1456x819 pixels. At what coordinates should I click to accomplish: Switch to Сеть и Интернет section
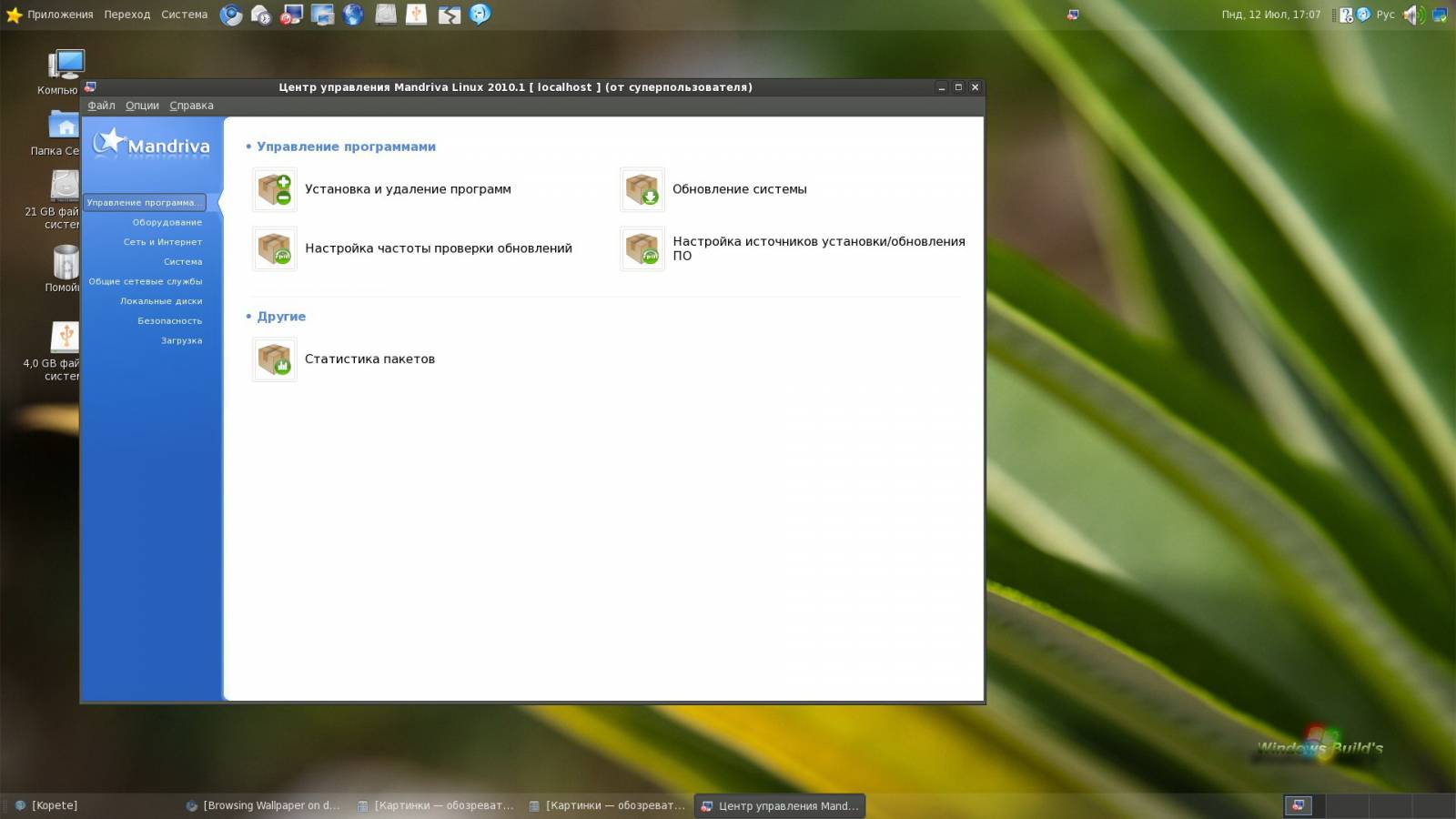pos(163,242)
